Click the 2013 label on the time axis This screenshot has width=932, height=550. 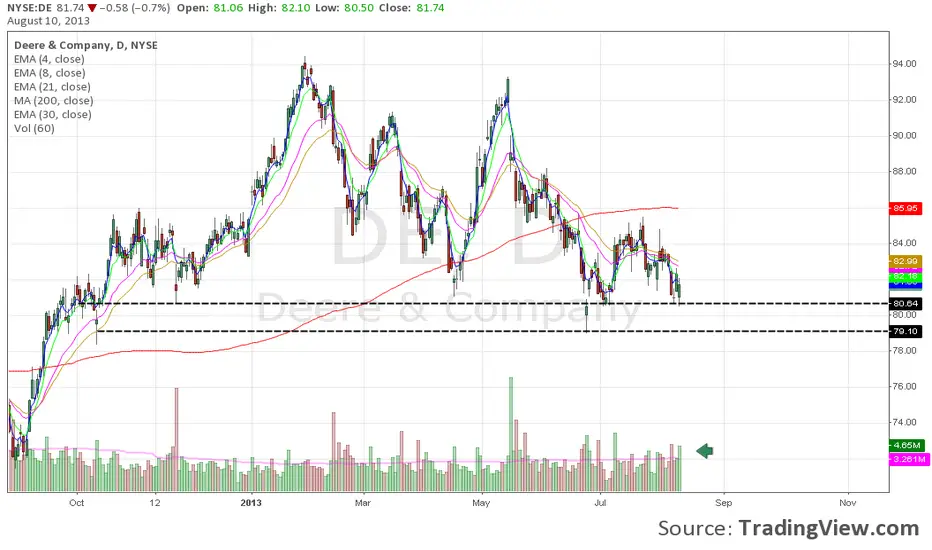(x=251, y=502)
